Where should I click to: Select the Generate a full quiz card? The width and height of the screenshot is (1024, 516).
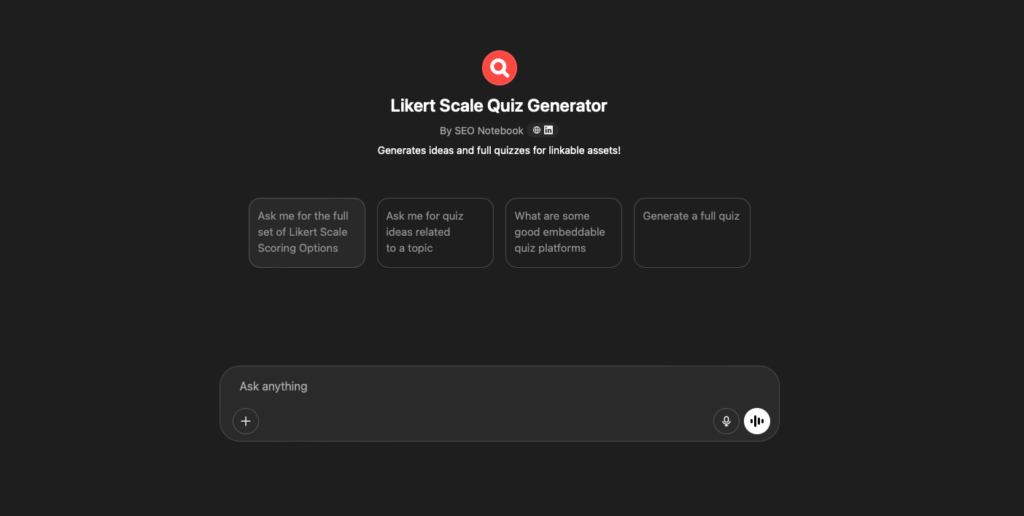[x=692, y=233]
